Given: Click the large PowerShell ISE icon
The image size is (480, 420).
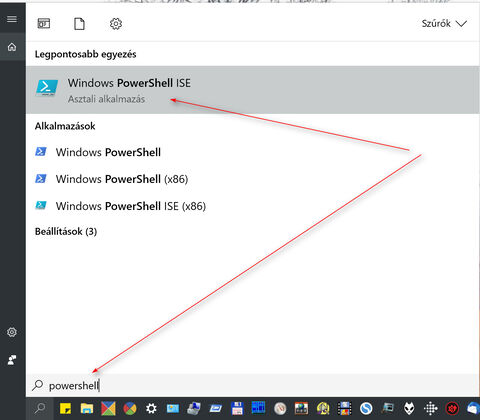Looking at the screenshot, I should tap(47, 88).
